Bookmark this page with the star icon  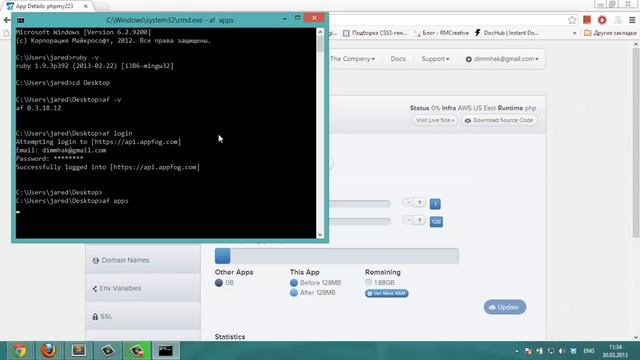572,20
